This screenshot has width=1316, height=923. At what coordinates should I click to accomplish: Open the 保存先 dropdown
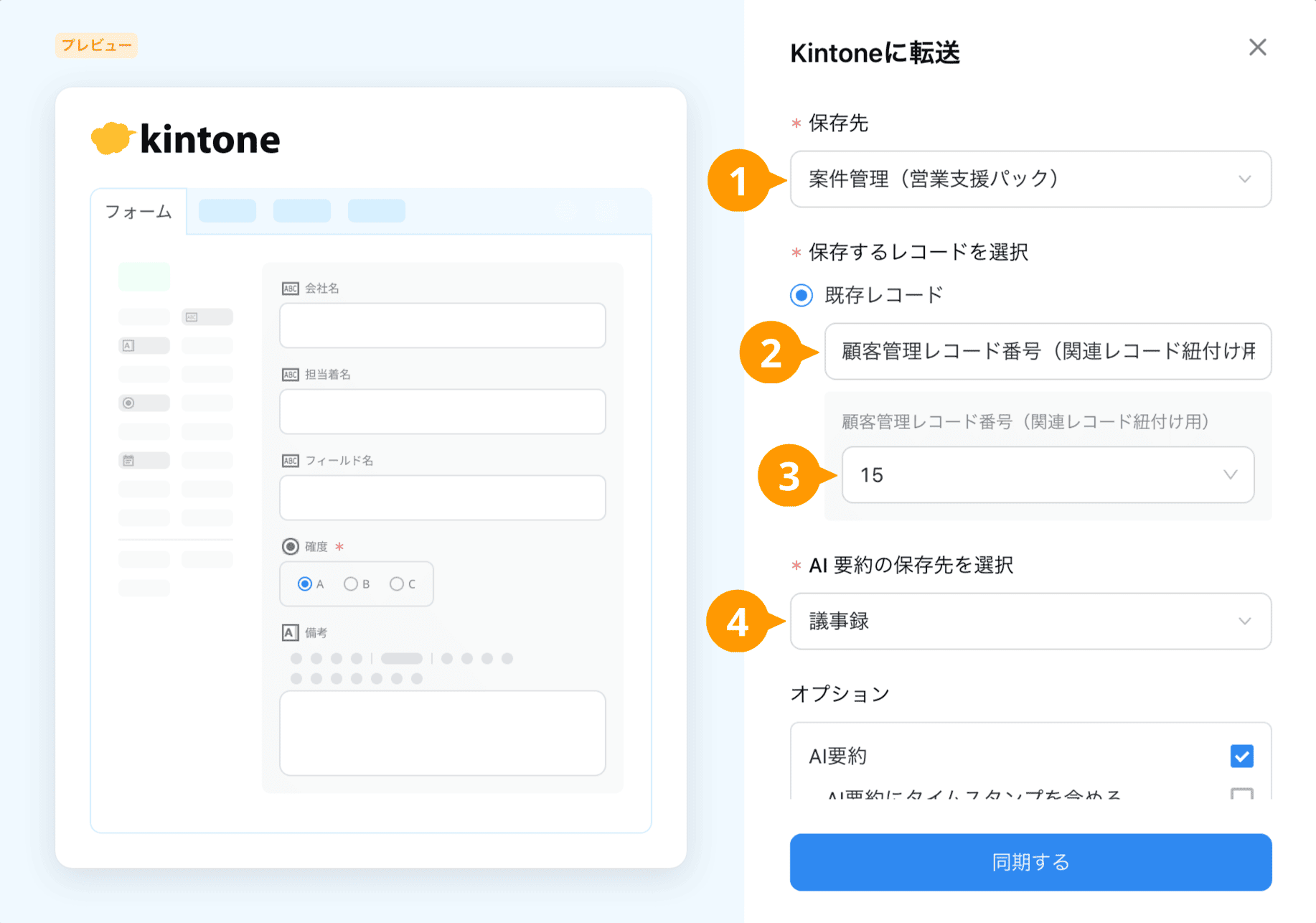tap(1030, 179)
